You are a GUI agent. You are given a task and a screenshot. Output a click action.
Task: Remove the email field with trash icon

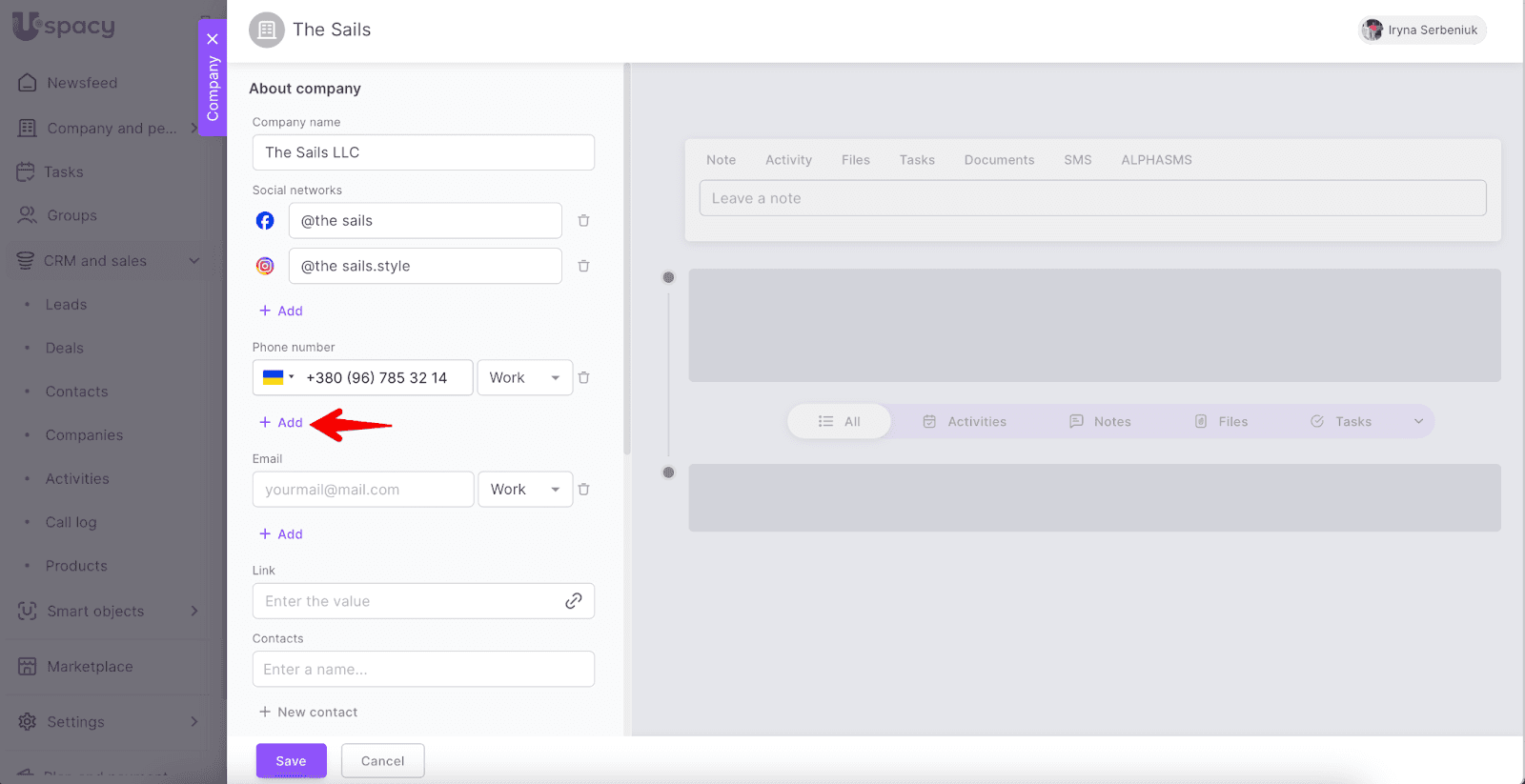[583, 490]
